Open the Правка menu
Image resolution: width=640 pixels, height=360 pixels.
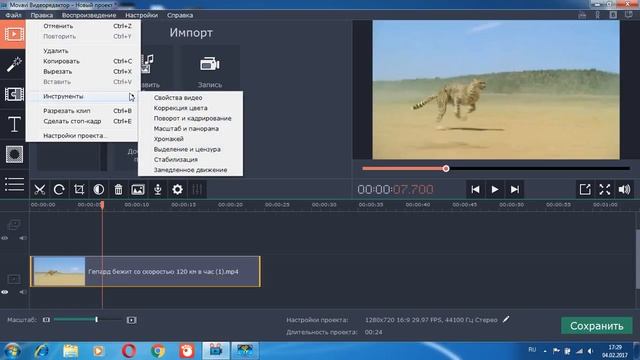tap(42, 15)
